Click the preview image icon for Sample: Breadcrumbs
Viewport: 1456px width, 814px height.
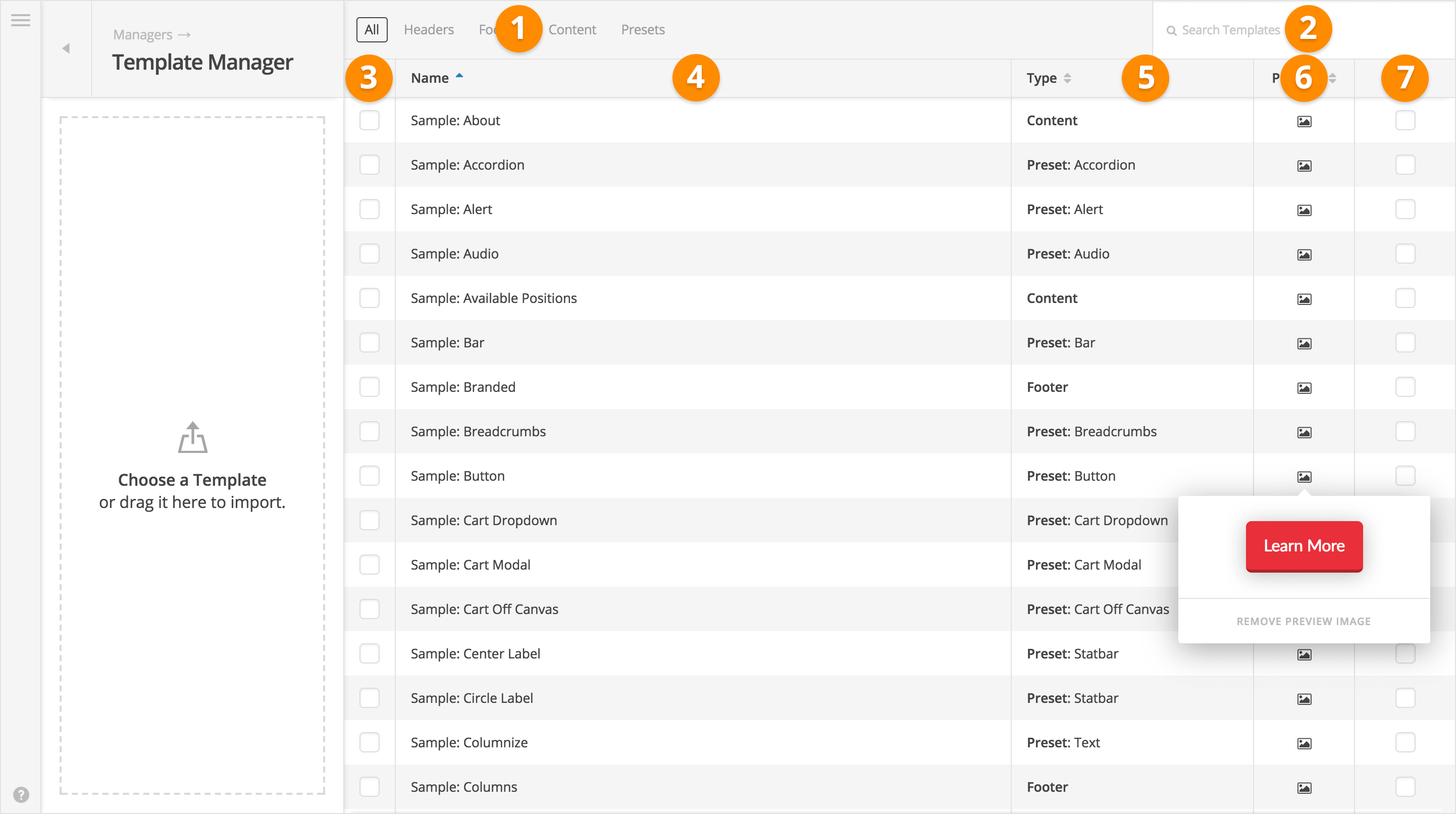coord(1303,431)
